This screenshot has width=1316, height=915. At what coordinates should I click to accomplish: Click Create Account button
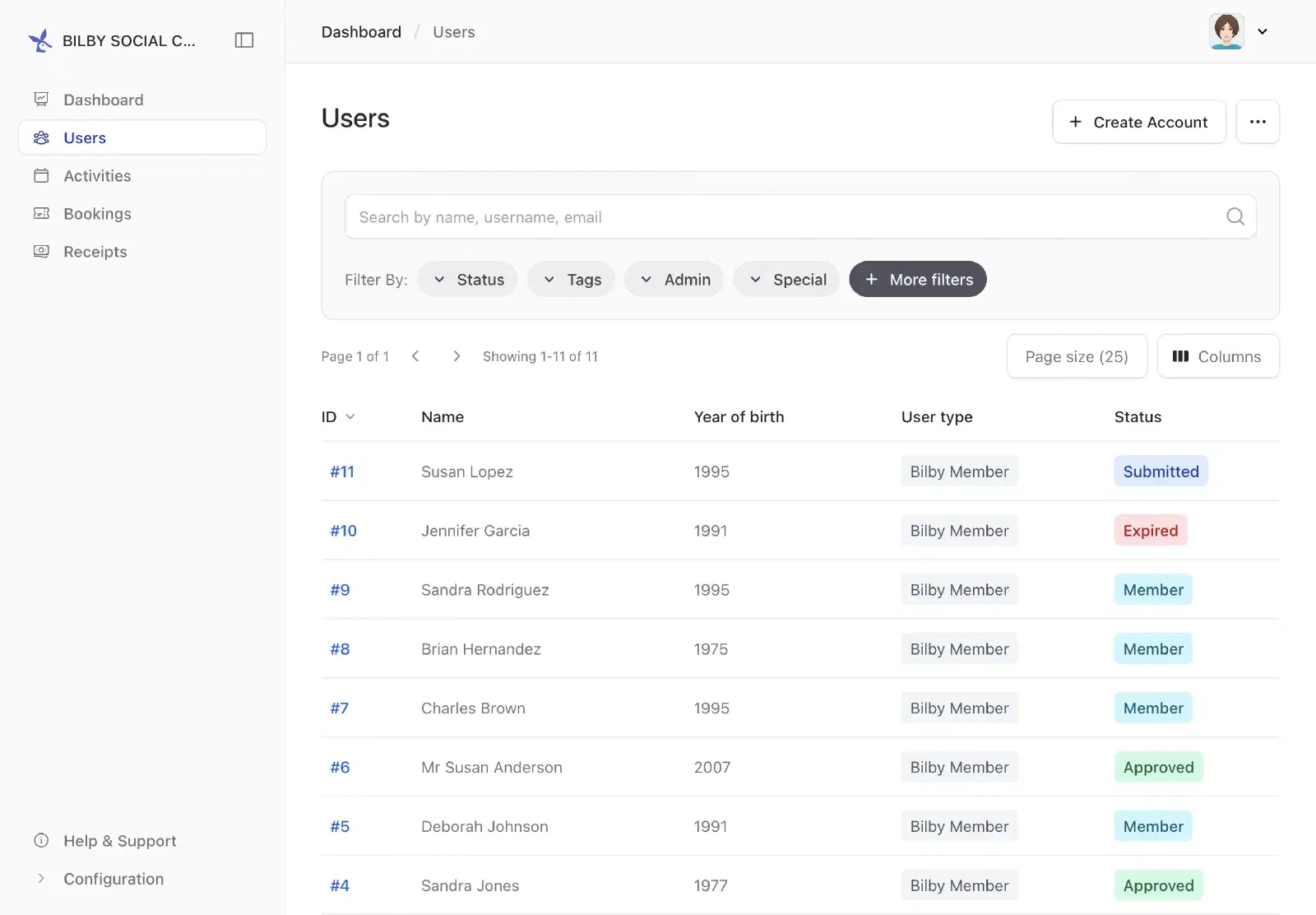coord(1139,122)
